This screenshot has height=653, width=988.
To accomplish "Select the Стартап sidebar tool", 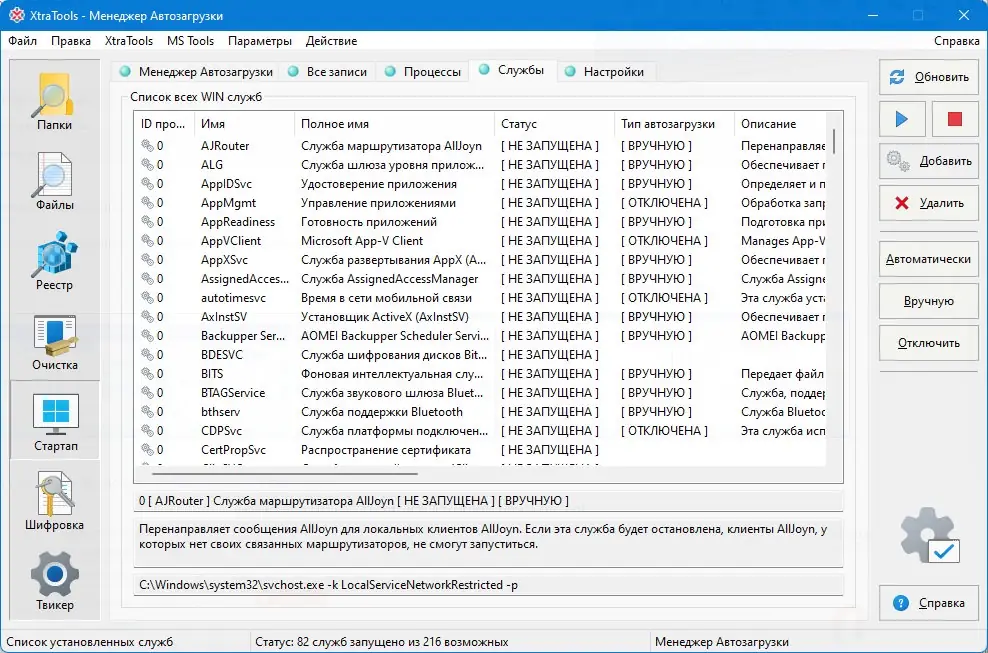I will point(55,420).
